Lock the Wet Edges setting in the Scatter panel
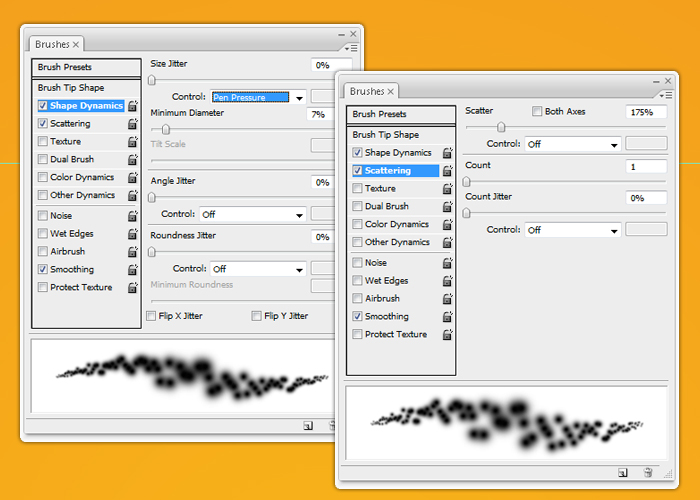This screenshot has height=500, width=700. coord(447,281)
